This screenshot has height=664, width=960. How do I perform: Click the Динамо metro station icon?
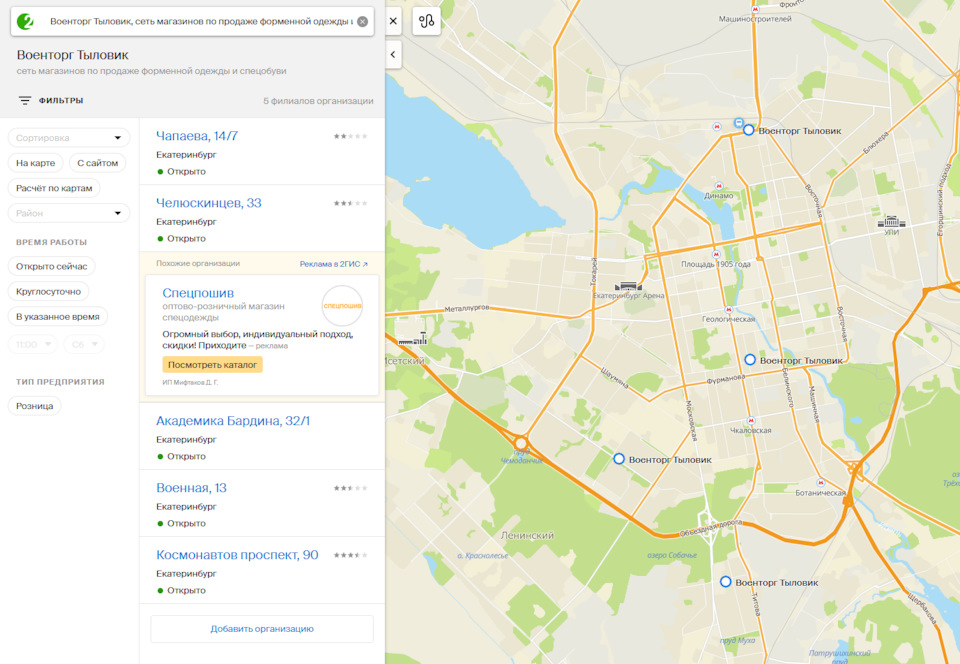[x=719, y=186]
